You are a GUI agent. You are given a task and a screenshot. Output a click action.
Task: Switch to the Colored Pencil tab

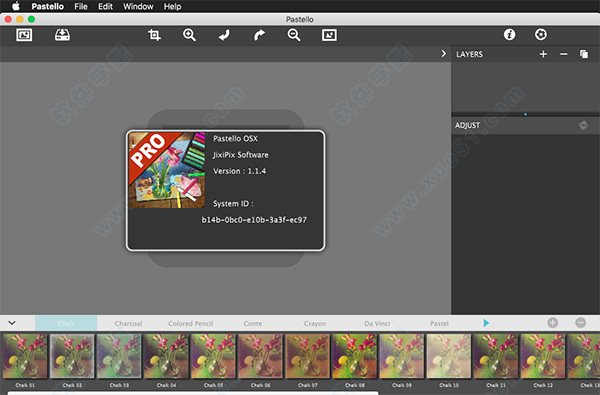click(x=191, y=323)
